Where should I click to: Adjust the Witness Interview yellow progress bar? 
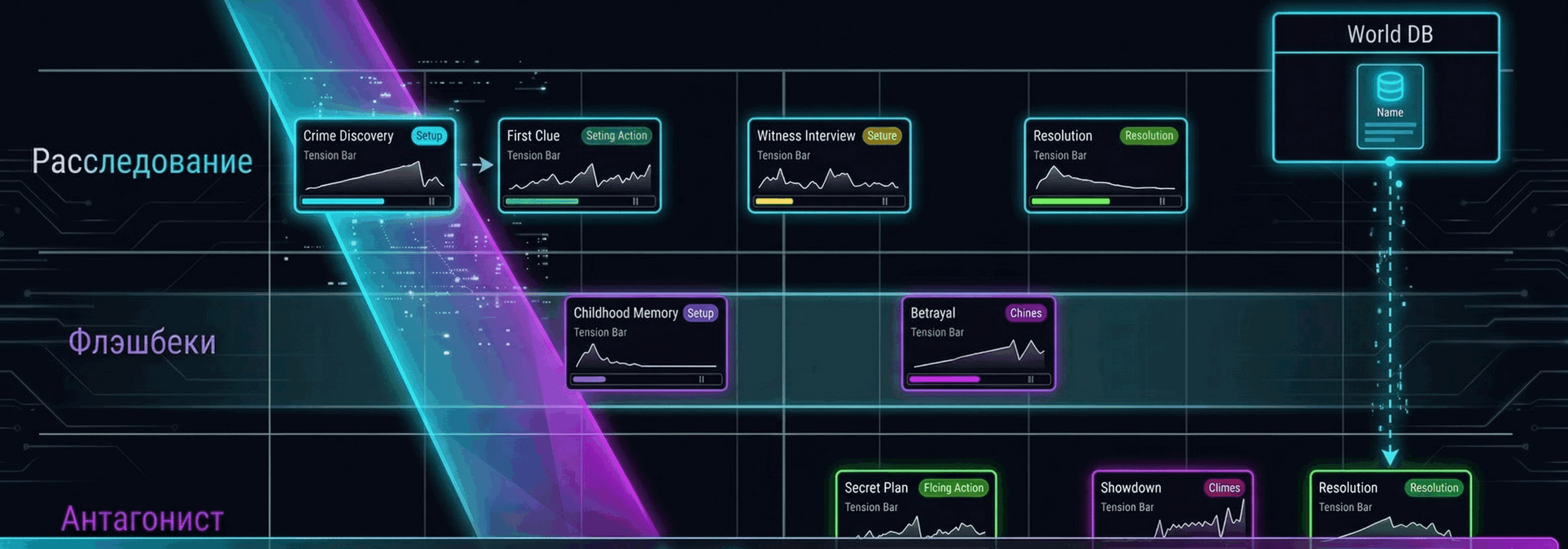pyautogui.click(x=829, y=201)
